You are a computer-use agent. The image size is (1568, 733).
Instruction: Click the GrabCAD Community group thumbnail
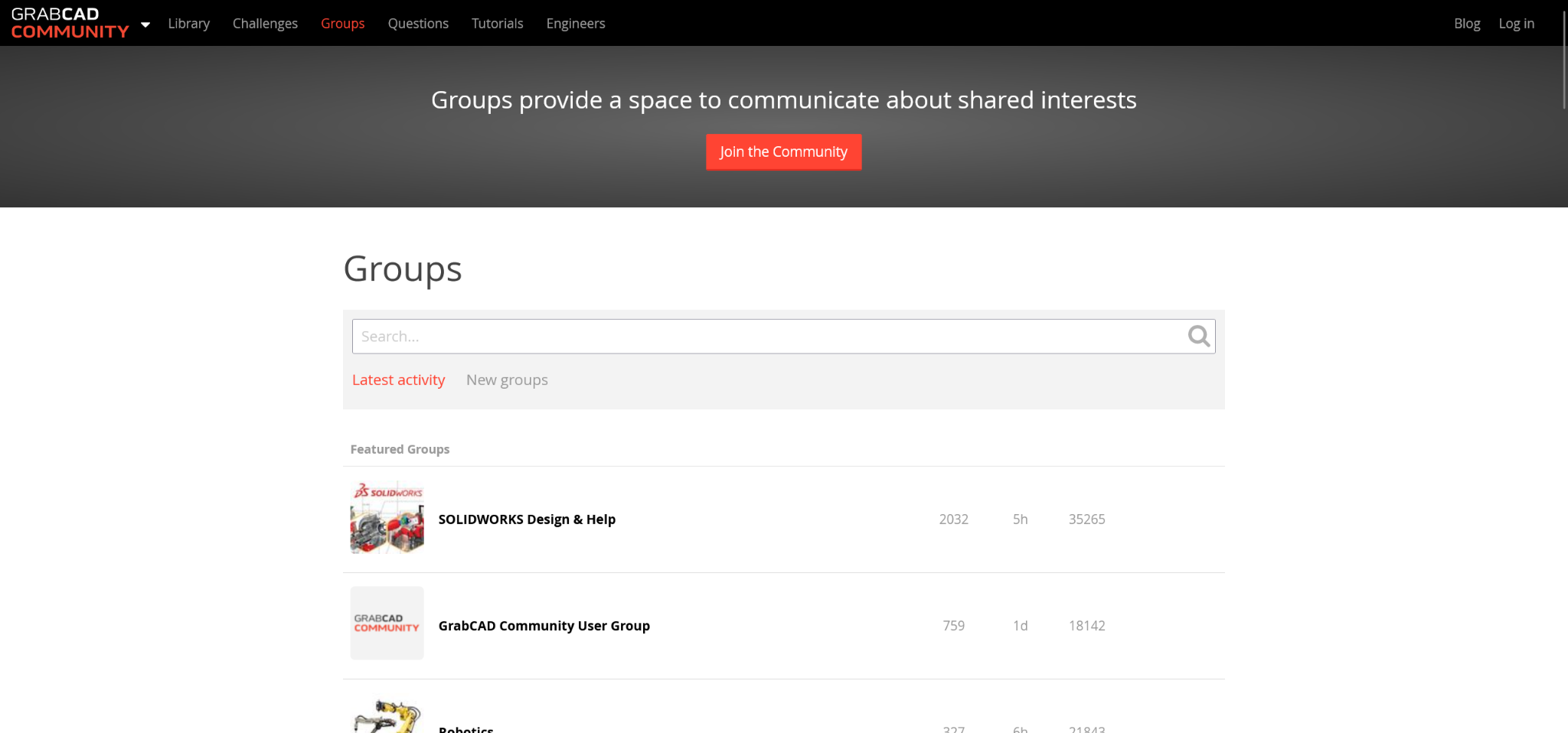[387, 623]
